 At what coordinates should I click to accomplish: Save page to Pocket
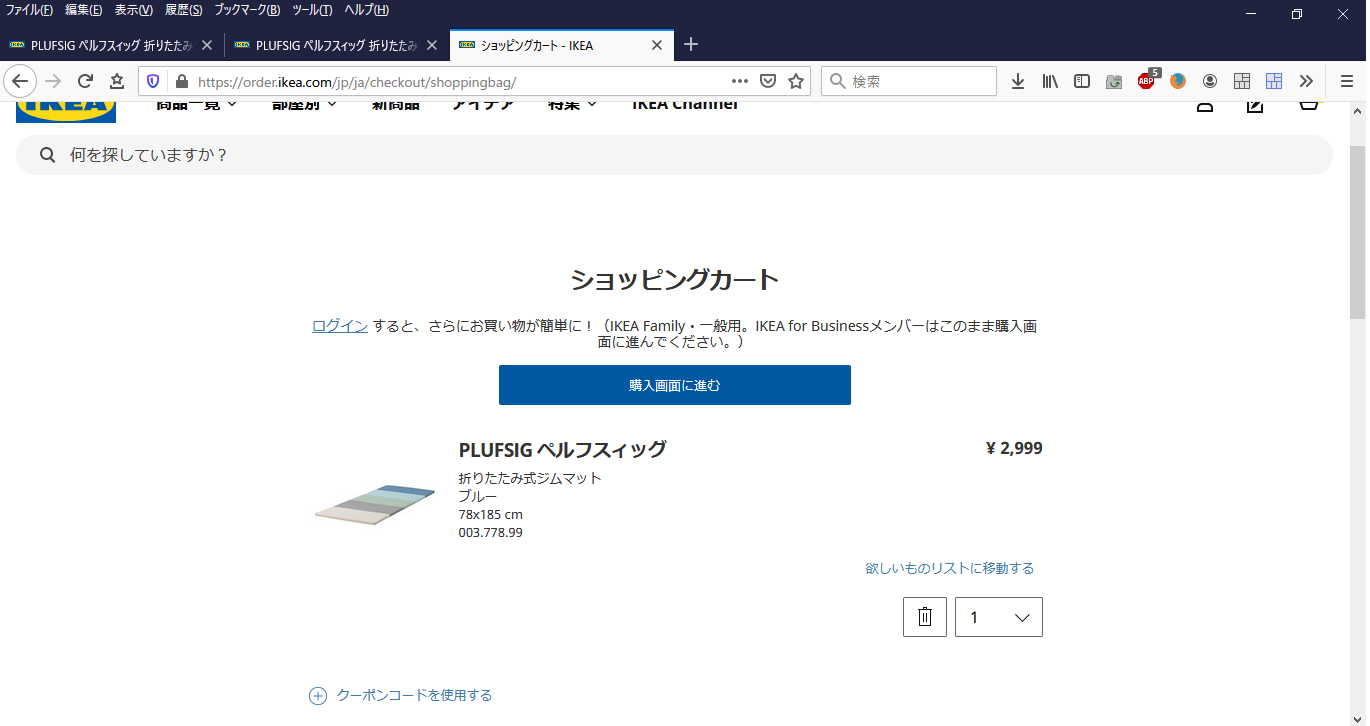(x=768, y=81)
